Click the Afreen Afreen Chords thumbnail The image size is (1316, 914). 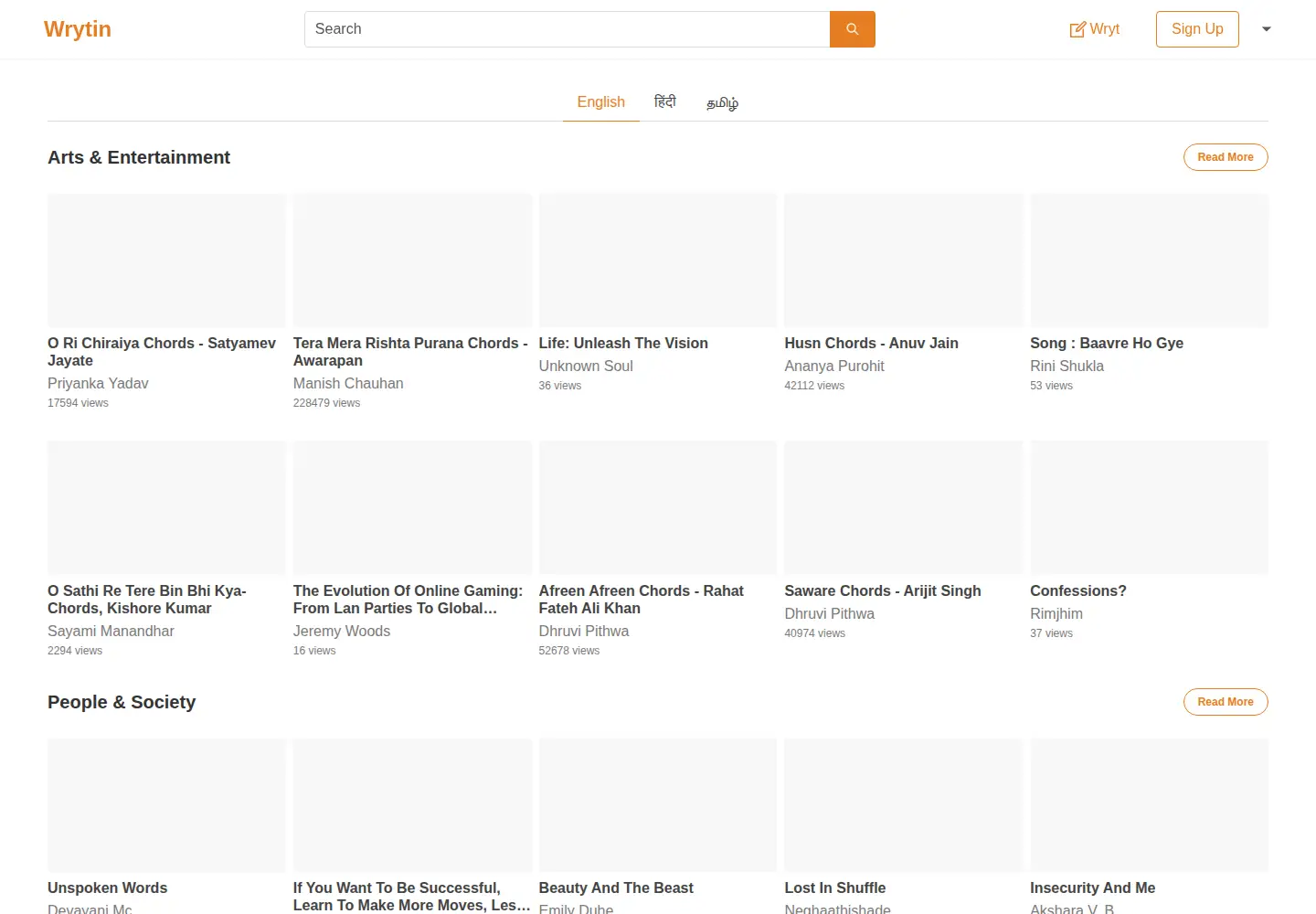coord(658,507)
